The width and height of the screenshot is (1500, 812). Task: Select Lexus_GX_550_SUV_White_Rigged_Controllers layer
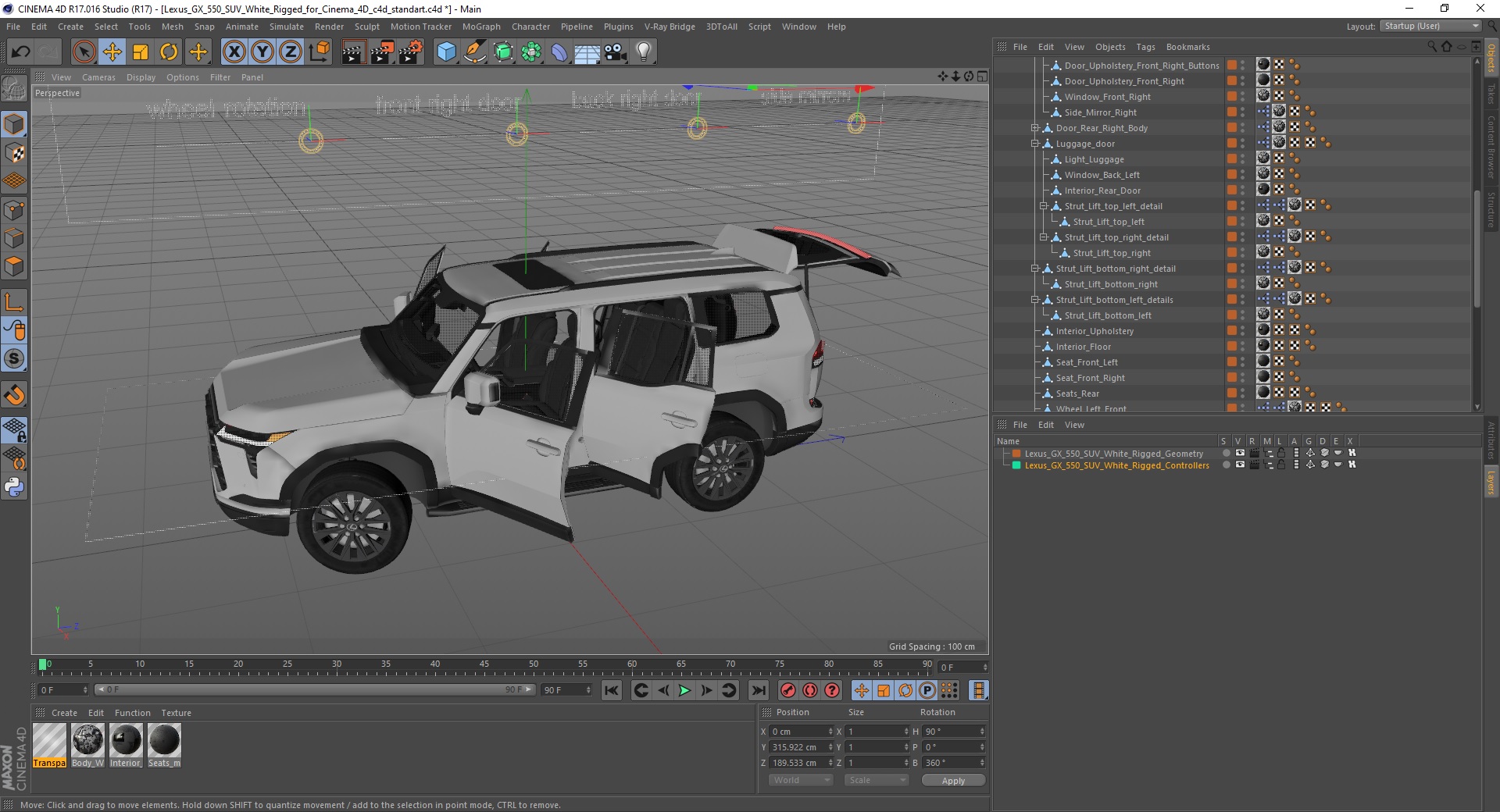pos(1116,465)
